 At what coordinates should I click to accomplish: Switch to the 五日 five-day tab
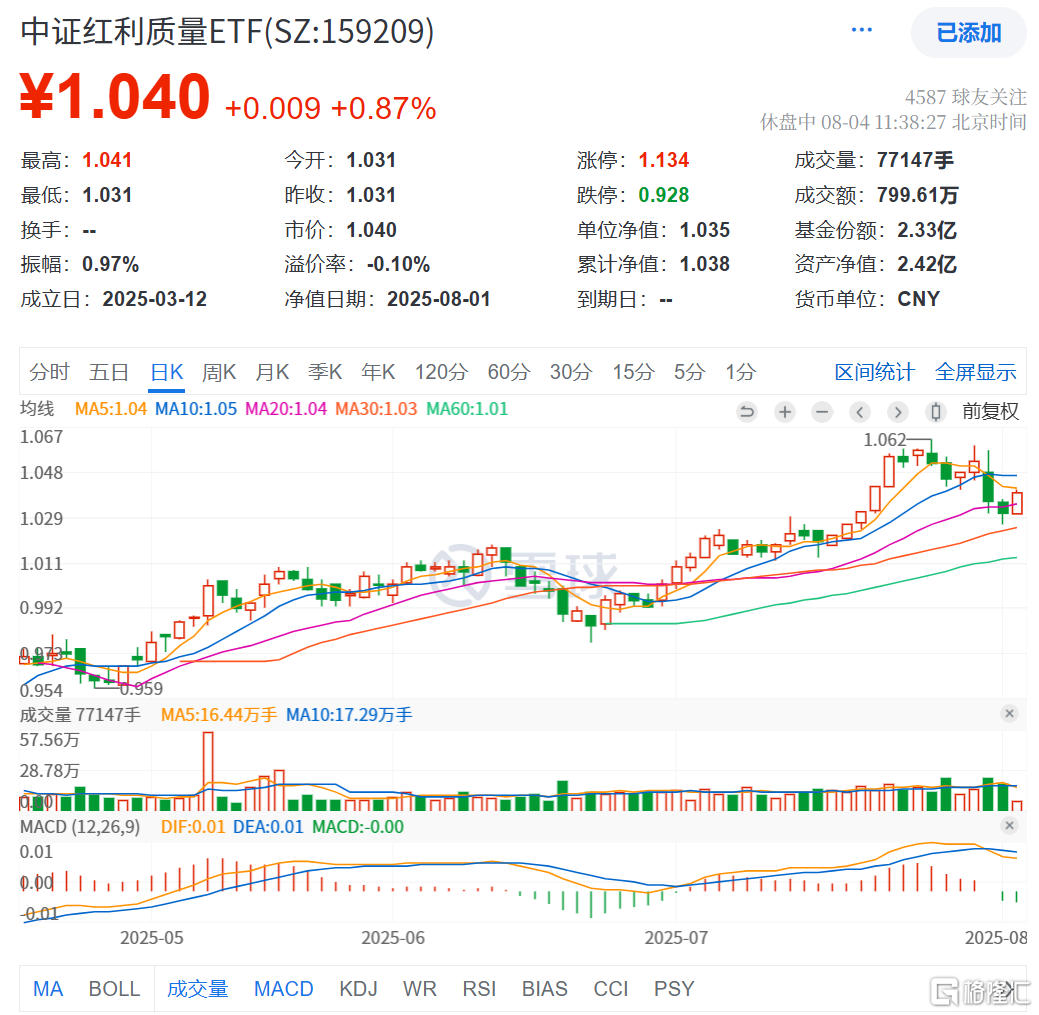coord(109,372)
